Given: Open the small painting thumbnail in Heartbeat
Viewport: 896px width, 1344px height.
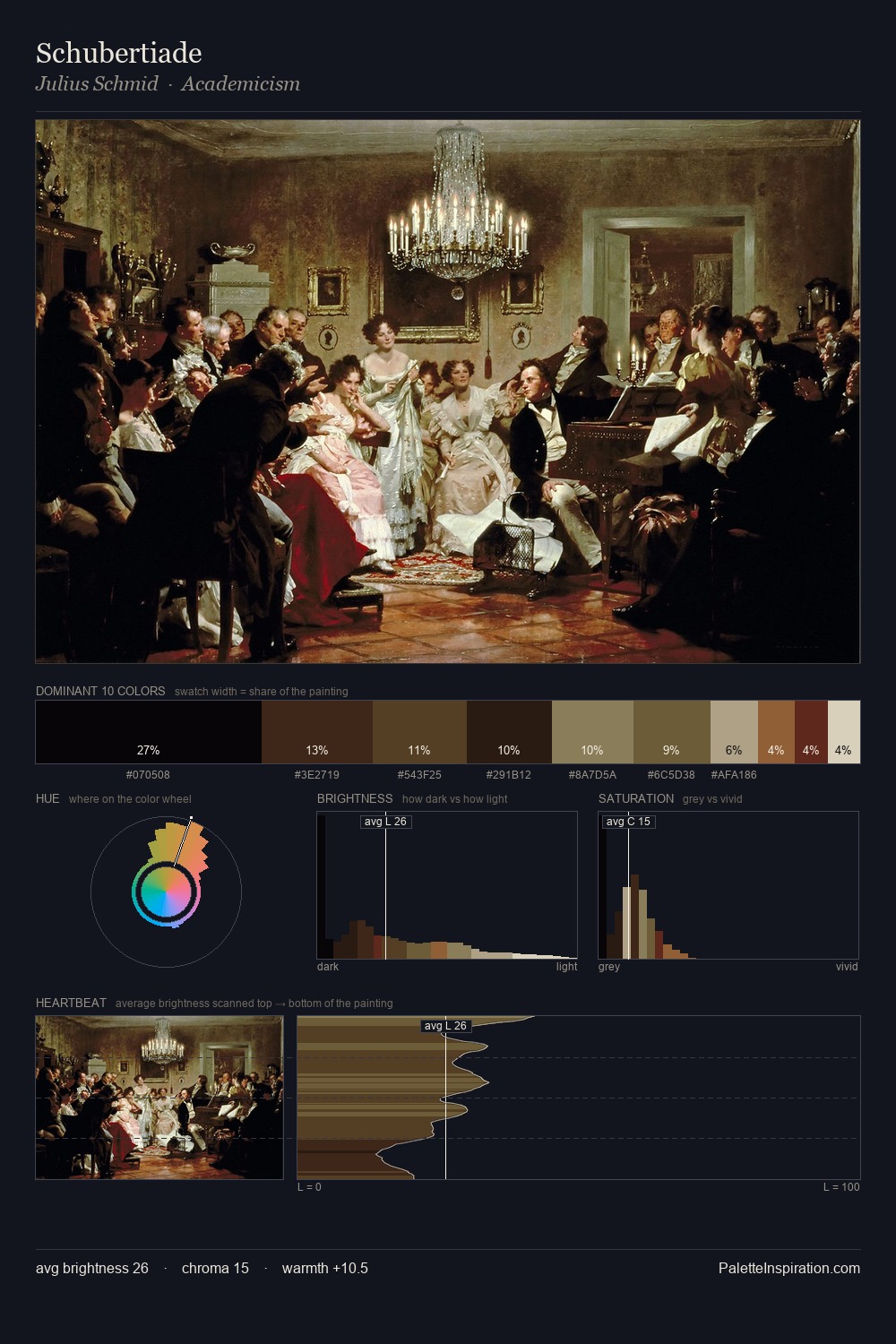Looking at the screenshot, I should [x=159, y=1098].
